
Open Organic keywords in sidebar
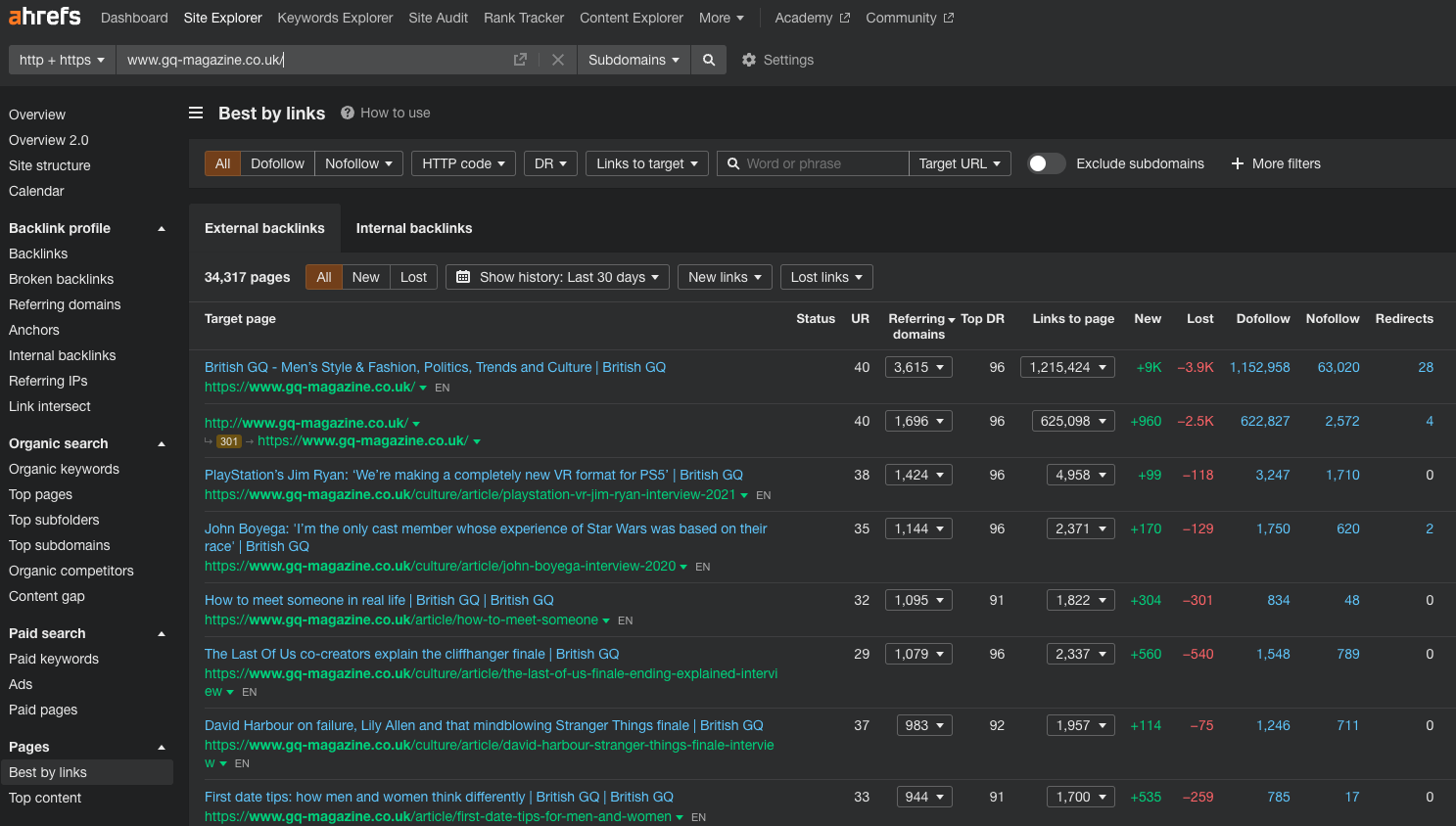point(64,469)
